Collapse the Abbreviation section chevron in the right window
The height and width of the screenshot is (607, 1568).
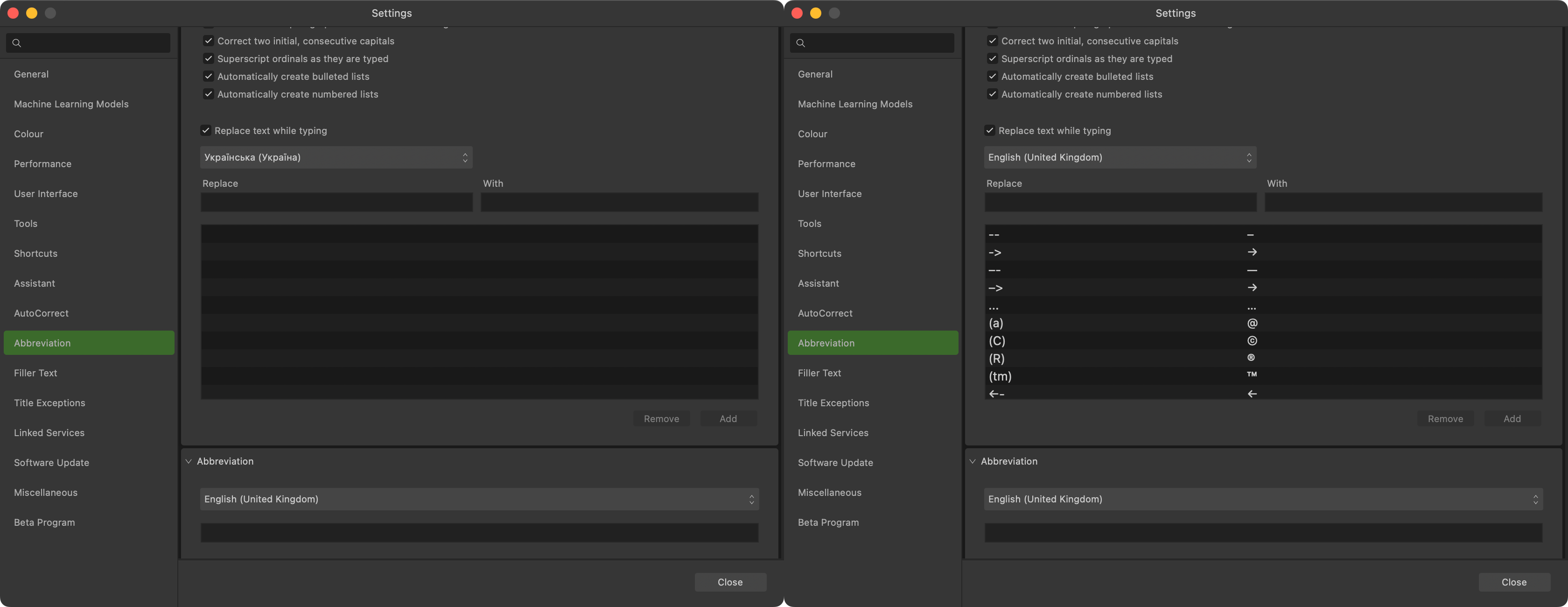tap(972, 461)
